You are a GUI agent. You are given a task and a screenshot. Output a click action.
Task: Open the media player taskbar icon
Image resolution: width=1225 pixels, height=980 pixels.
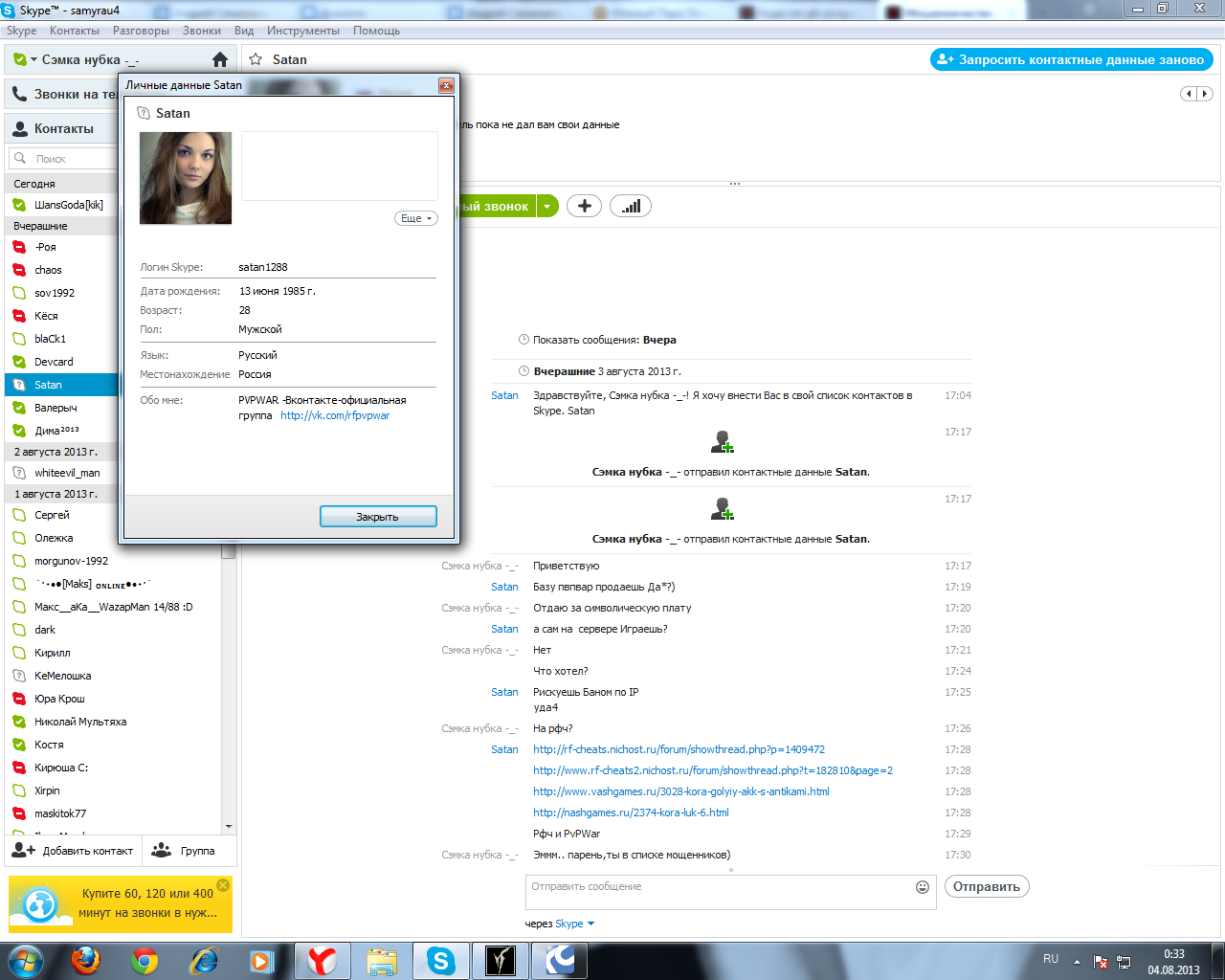click(262, 960)
